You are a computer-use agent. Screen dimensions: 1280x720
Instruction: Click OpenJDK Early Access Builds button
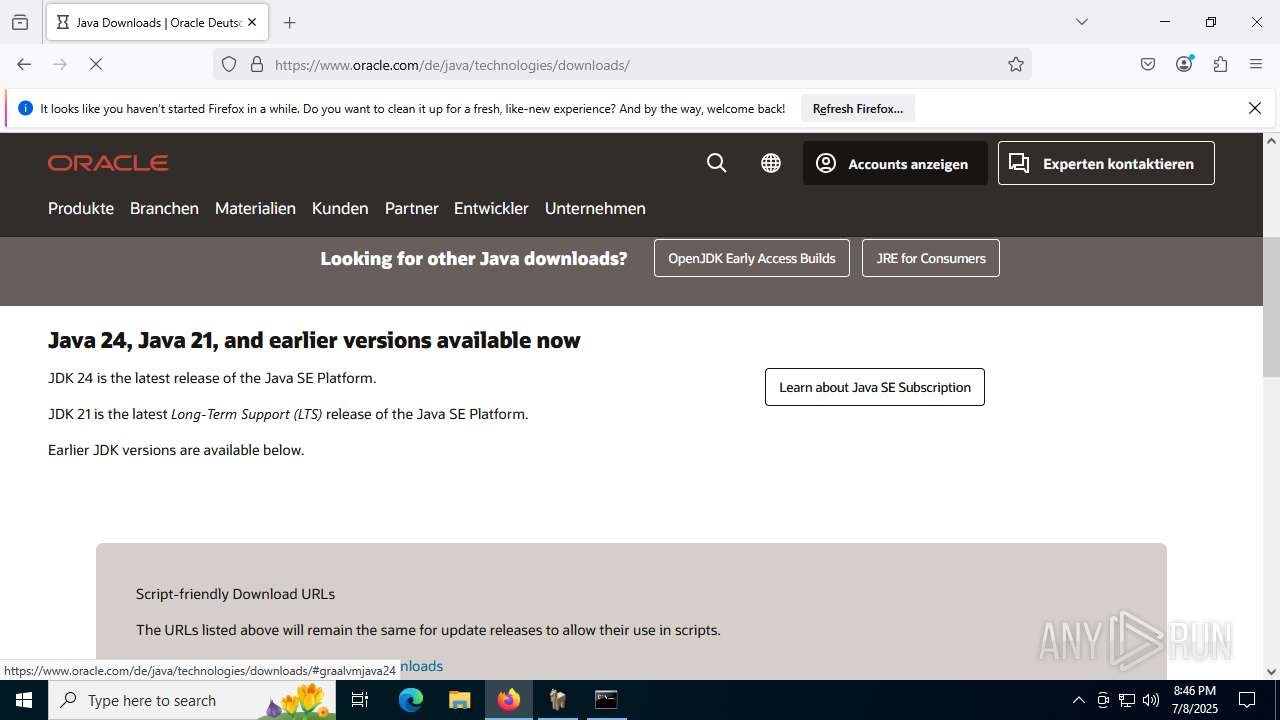click(752, 258)
